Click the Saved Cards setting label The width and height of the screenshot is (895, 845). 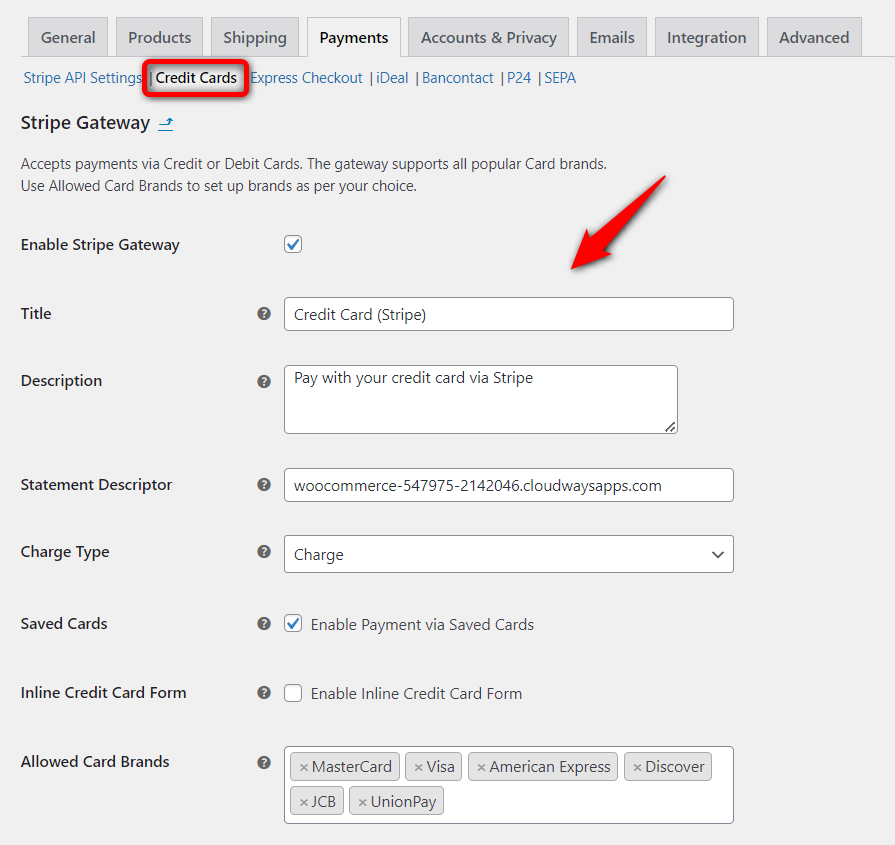[x=64, y=623]
